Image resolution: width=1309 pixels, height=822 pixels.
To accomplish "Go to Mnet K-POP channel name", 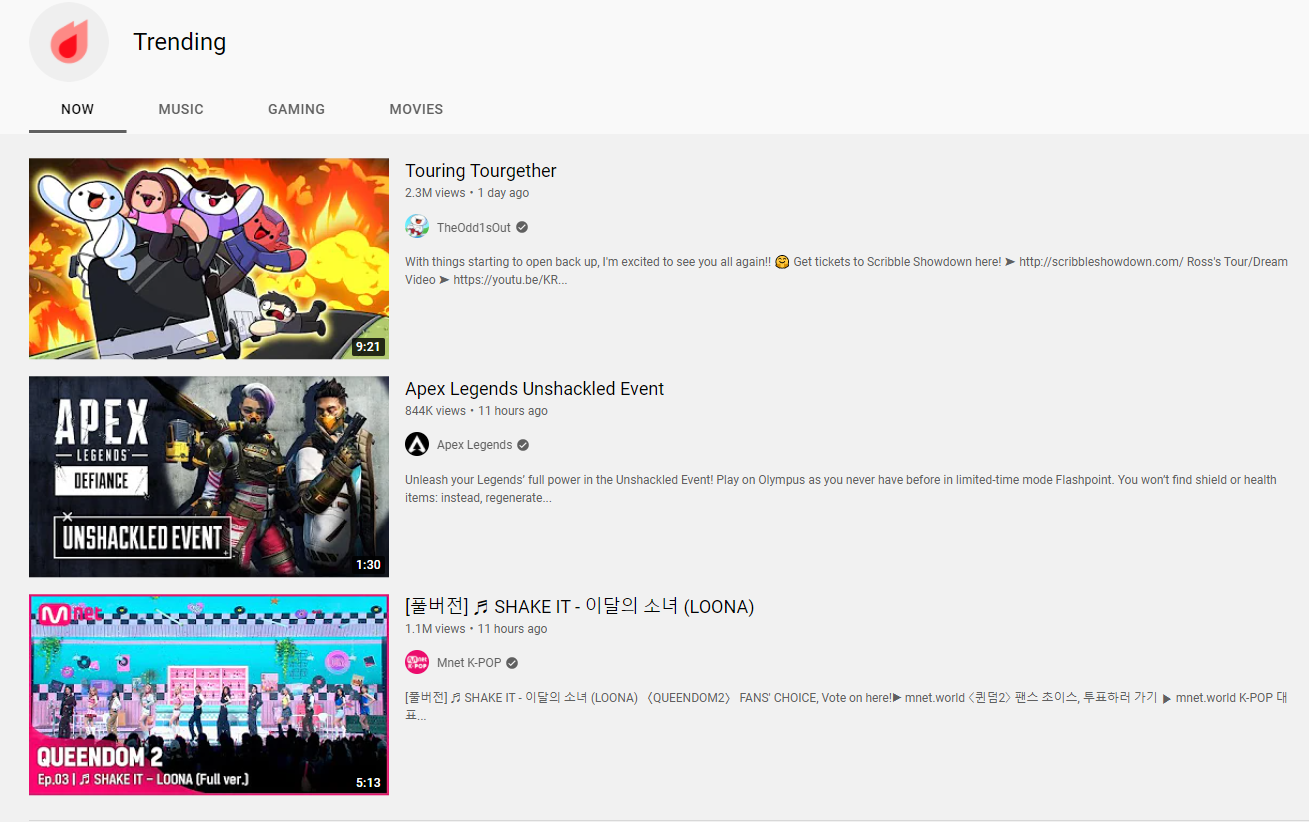I will click(469, 663).
